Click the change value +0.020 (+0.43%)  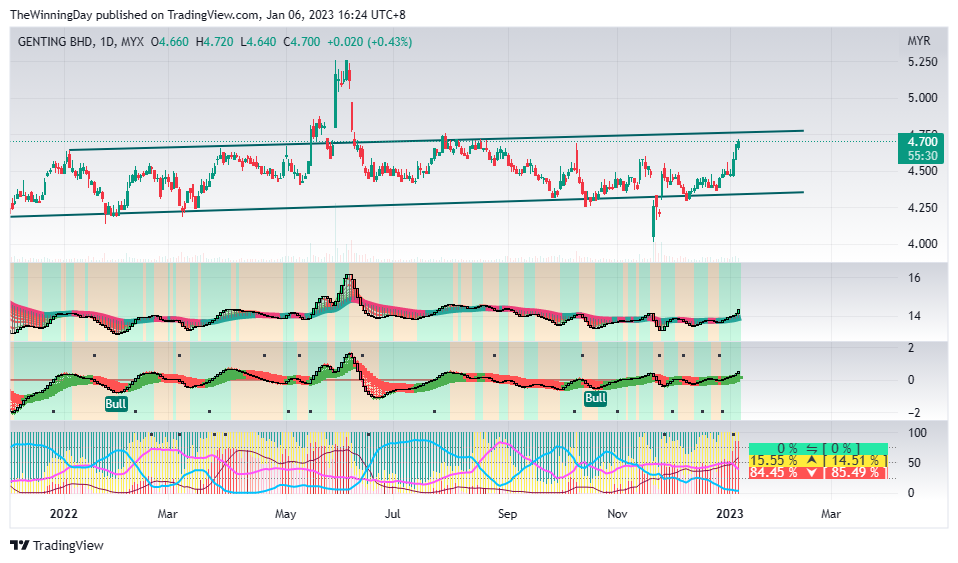[370, 42]
